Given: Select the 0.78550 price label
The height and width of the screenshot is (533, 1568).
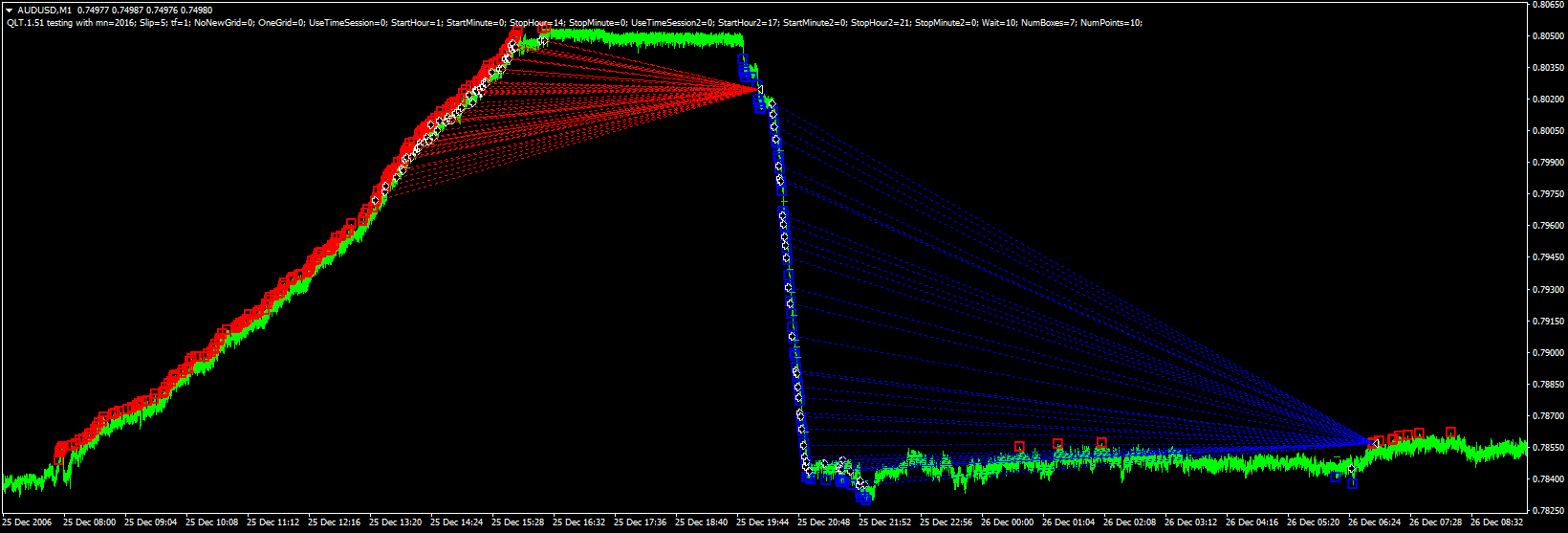Looking at the screenshot, I should click(1548, 448).
